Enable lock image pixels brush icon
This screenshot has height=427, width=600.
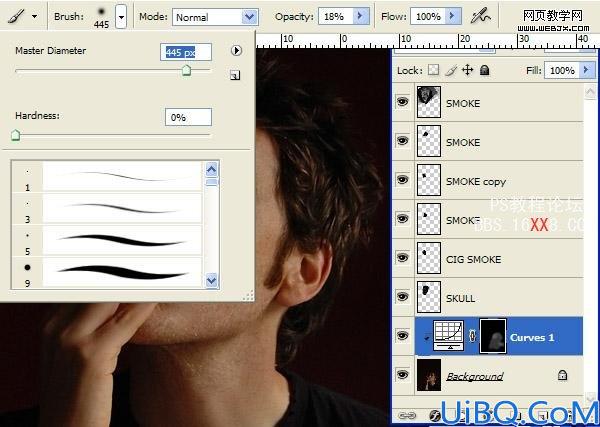point(451,70)
